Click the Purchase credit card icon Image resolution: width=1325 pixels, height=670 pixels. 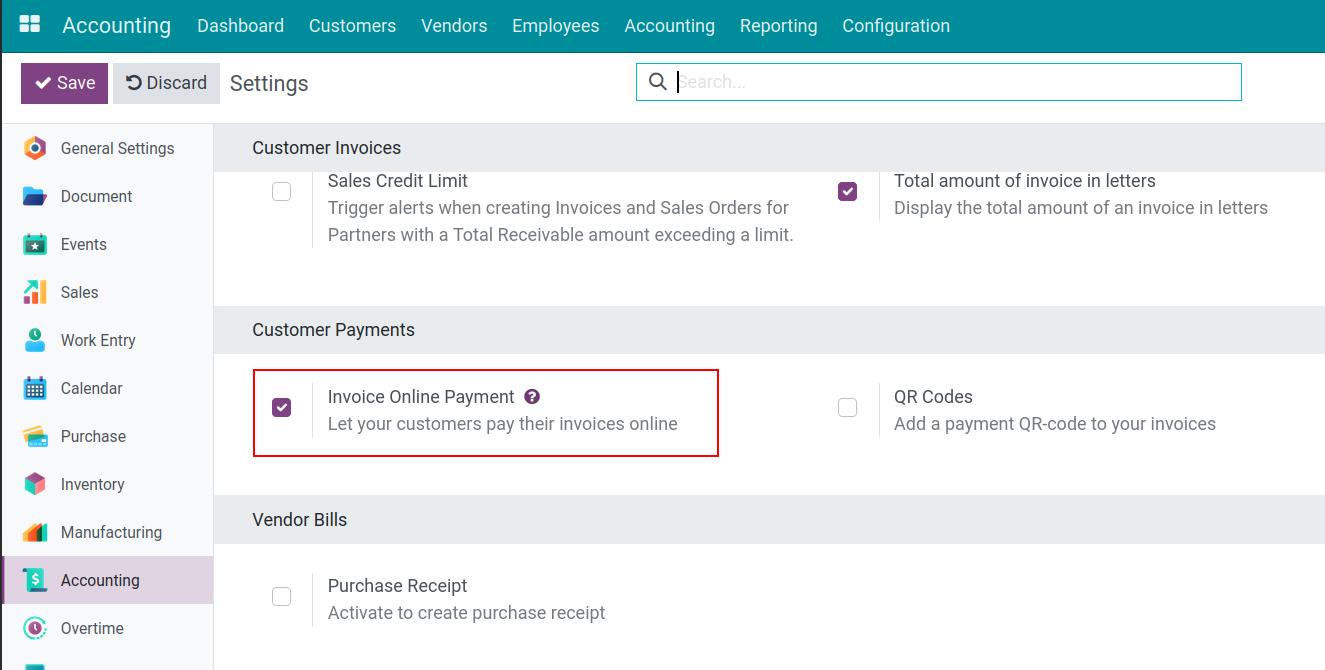[35, 436]
